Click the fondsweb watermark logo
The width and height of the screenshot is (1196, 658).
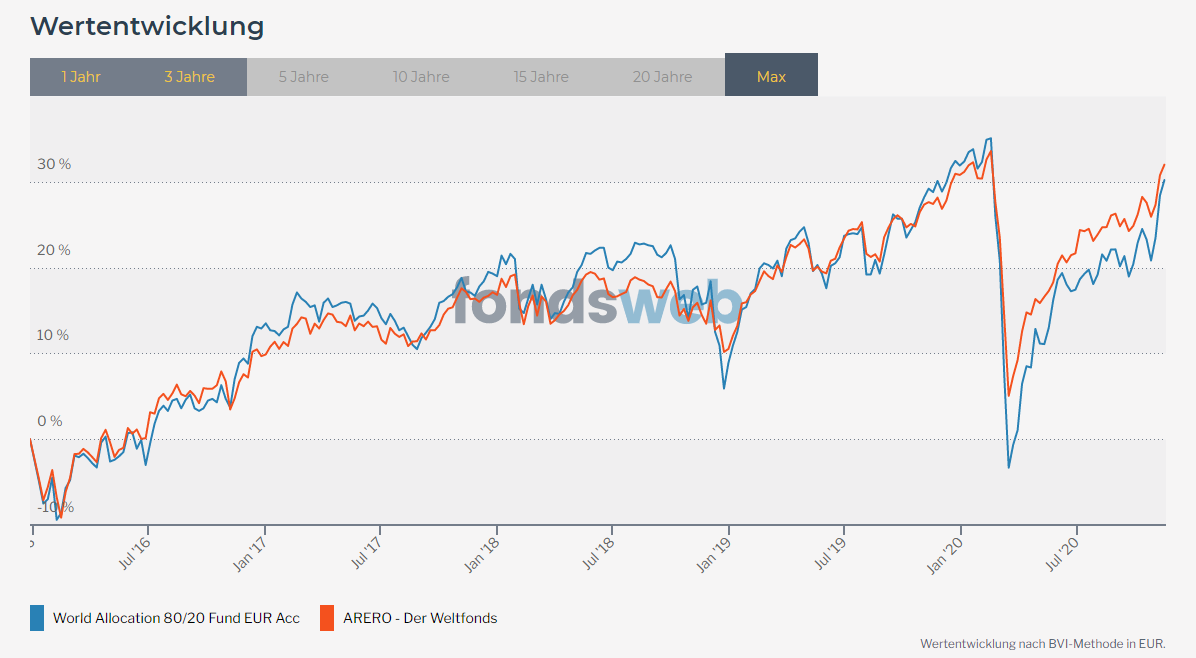(x=598, y=301)
